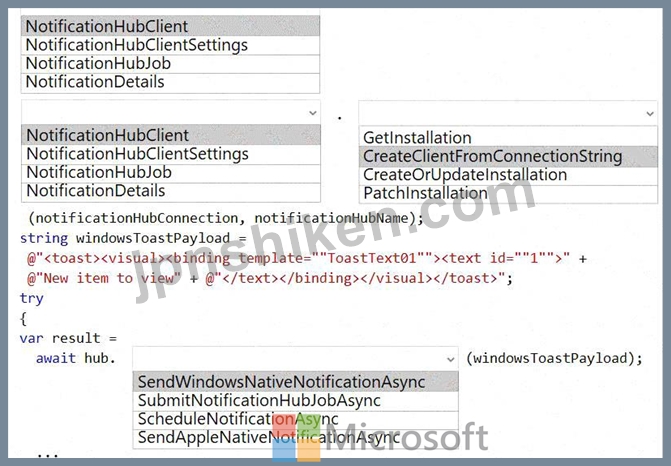Select NotificationHubClientSettings in the top list
This screenshot has width=671, height=466.
170,45
